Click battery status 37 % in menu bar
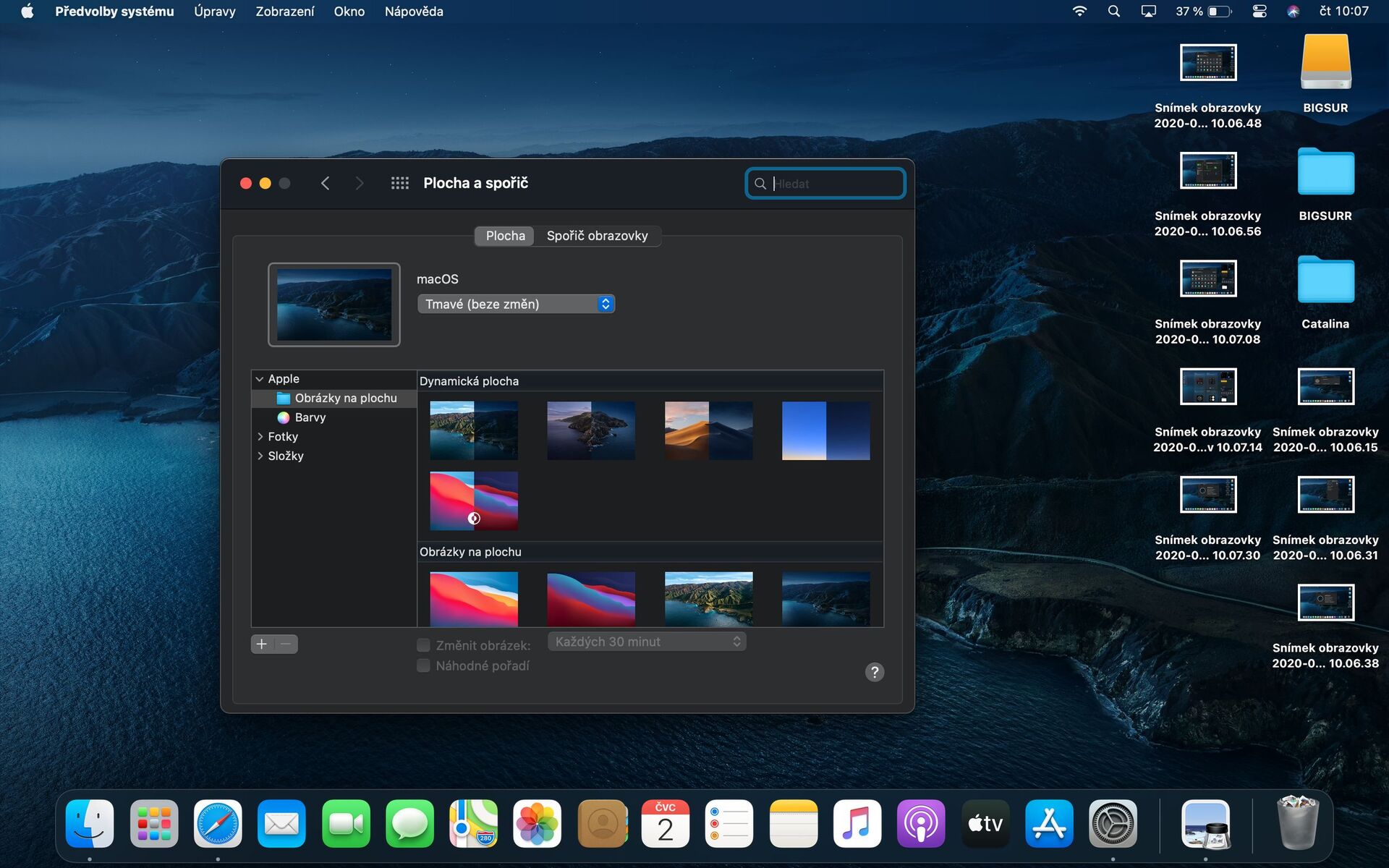Screen dimensions: 1389x868 (x=1203, y=12)
